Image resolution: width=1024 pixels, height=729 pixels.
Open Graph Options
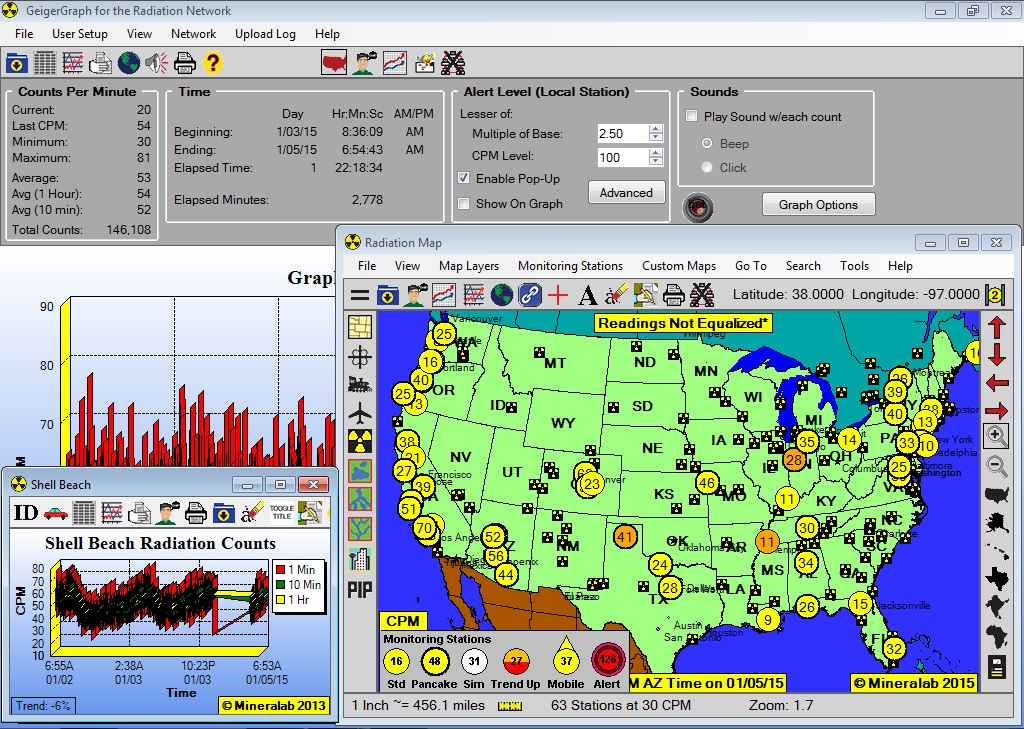(818, 205)
